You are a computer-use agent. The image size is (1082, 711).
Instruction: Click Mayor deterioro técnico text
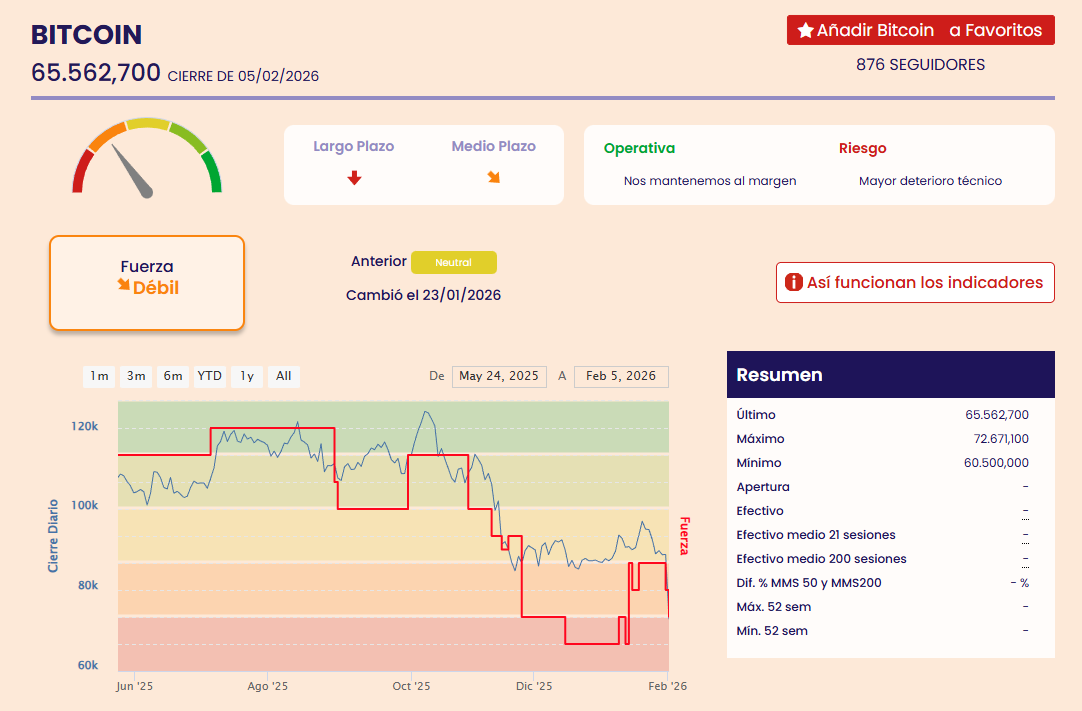pos(930,181)
